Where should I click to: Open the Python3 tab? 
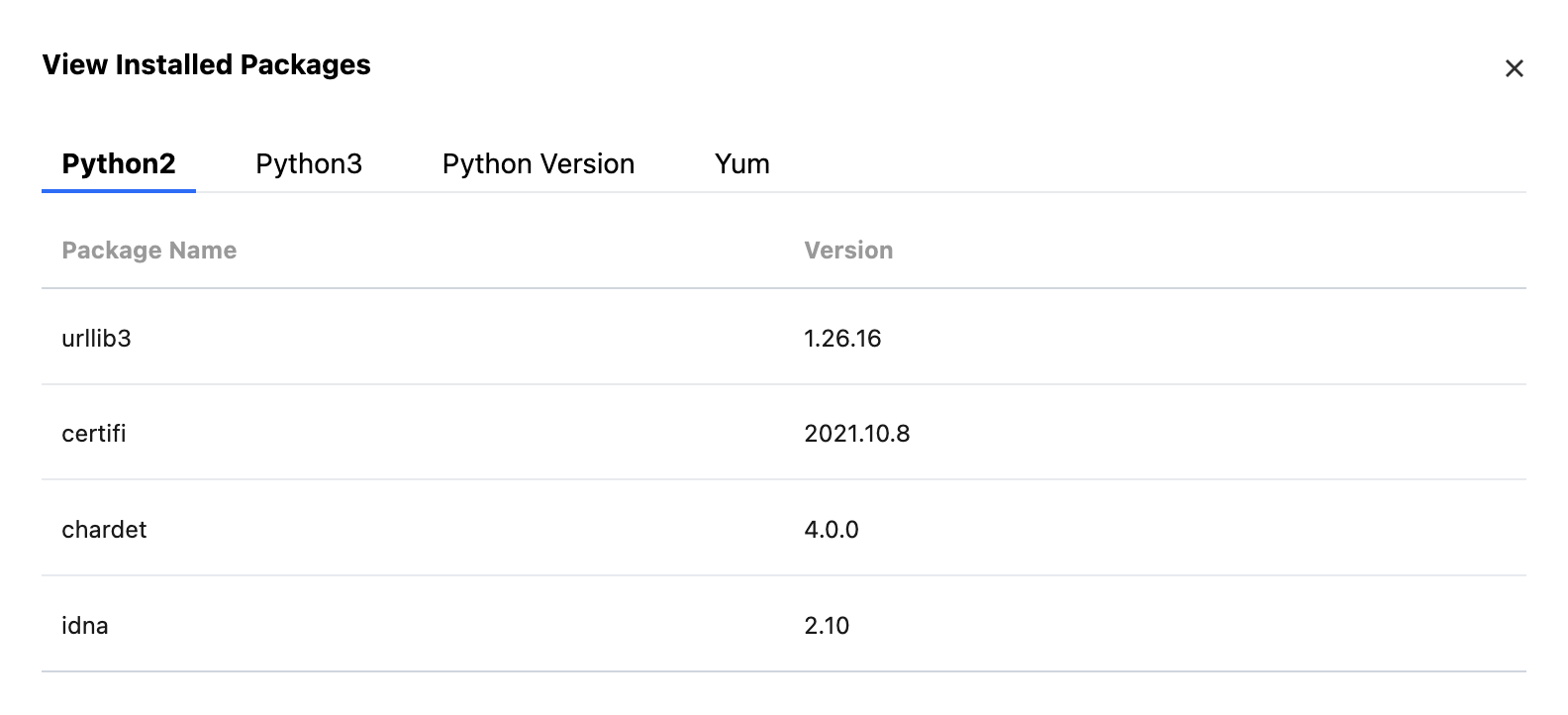click(309, 164)
